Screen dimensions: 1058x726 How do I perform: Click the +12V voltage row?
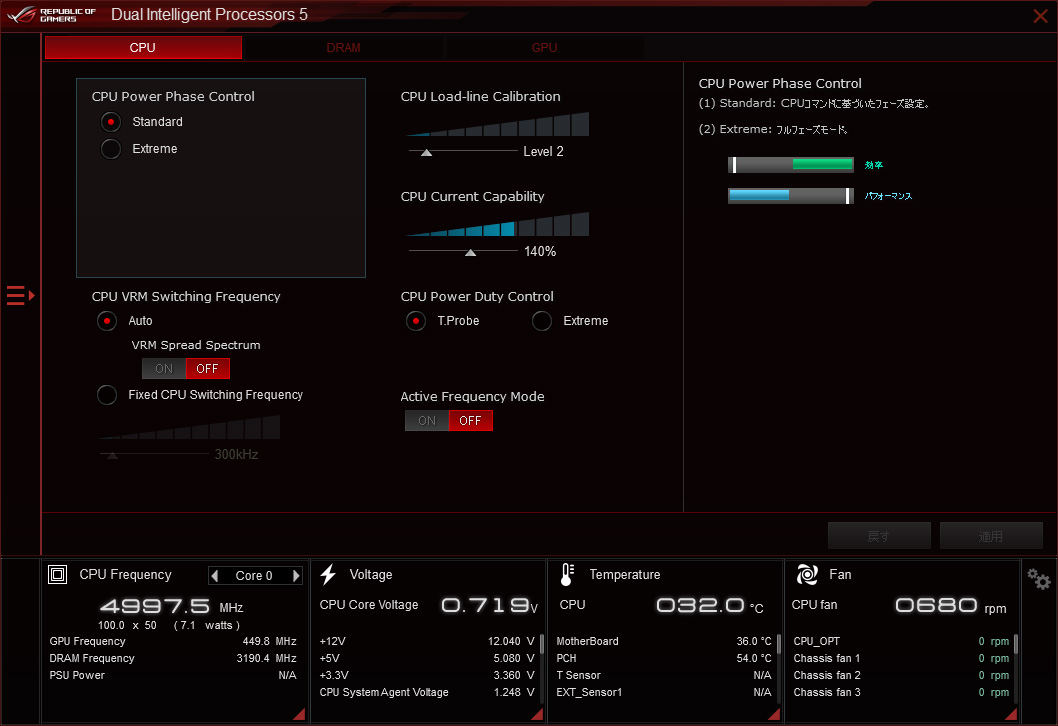pyautogui.click(x=427, y=642)
